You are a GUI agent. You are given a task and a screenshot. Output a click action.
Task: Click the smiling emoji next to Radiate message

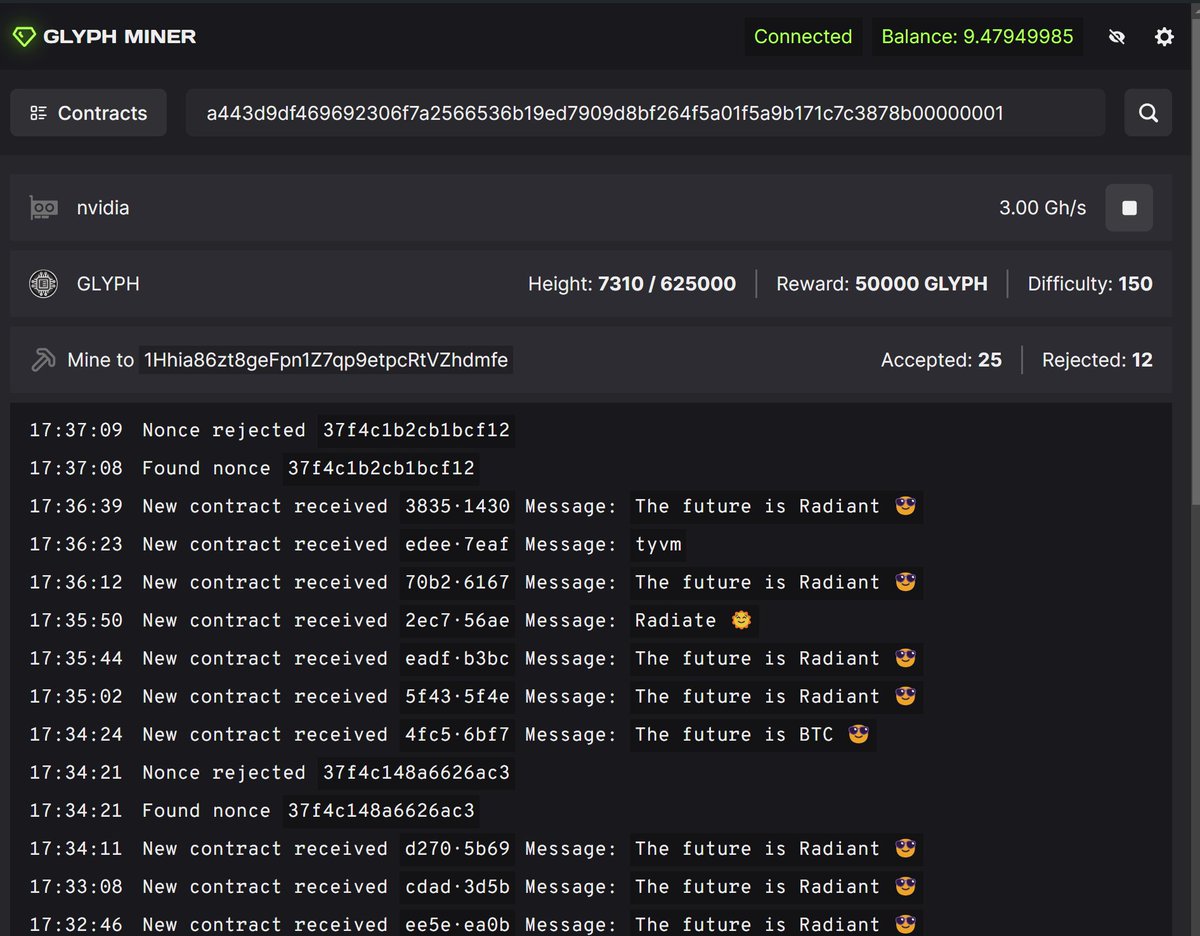[x=740, y=620]
